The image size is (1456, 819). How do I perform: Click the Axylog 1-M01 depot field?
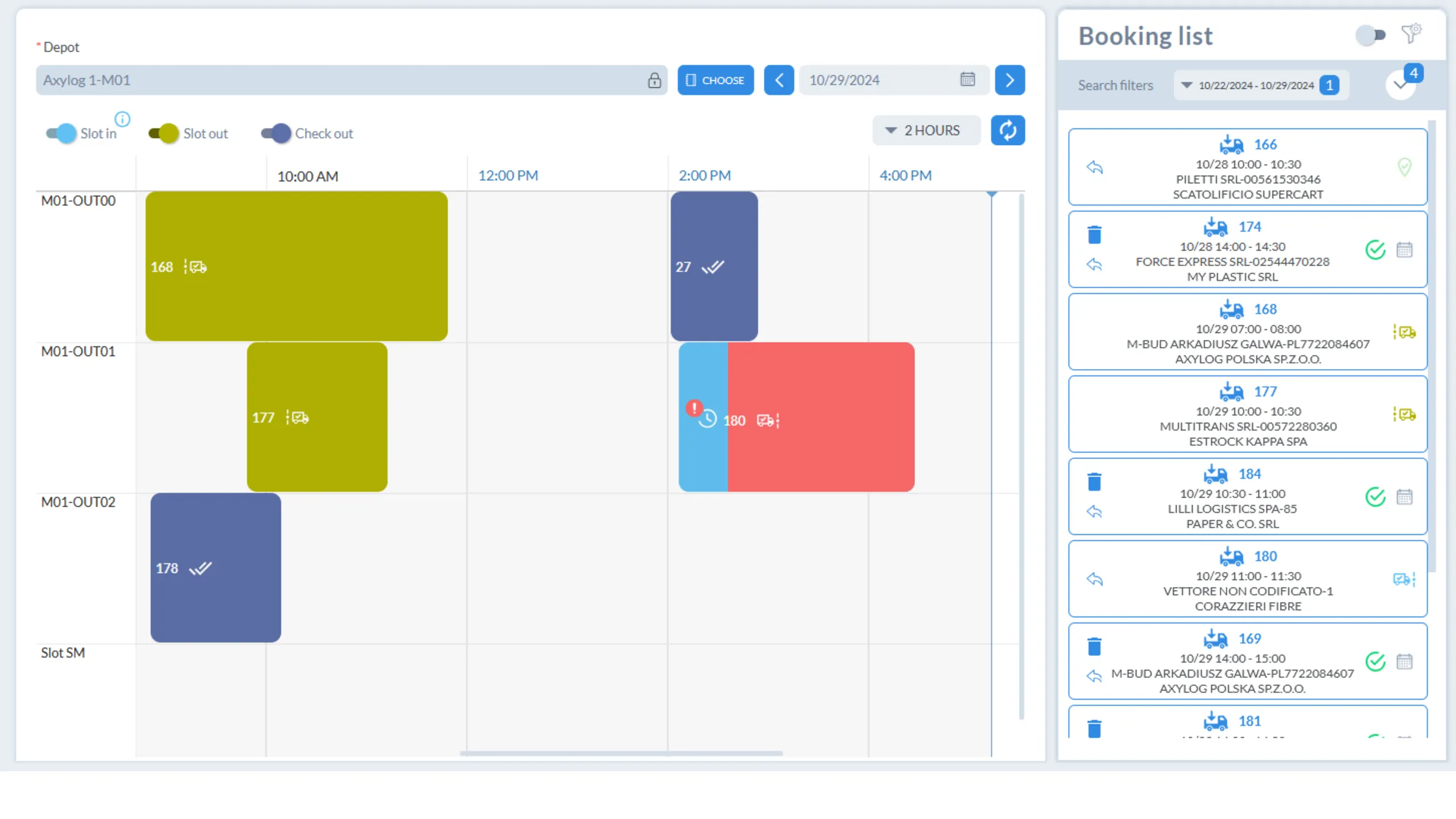coord(351,80)
